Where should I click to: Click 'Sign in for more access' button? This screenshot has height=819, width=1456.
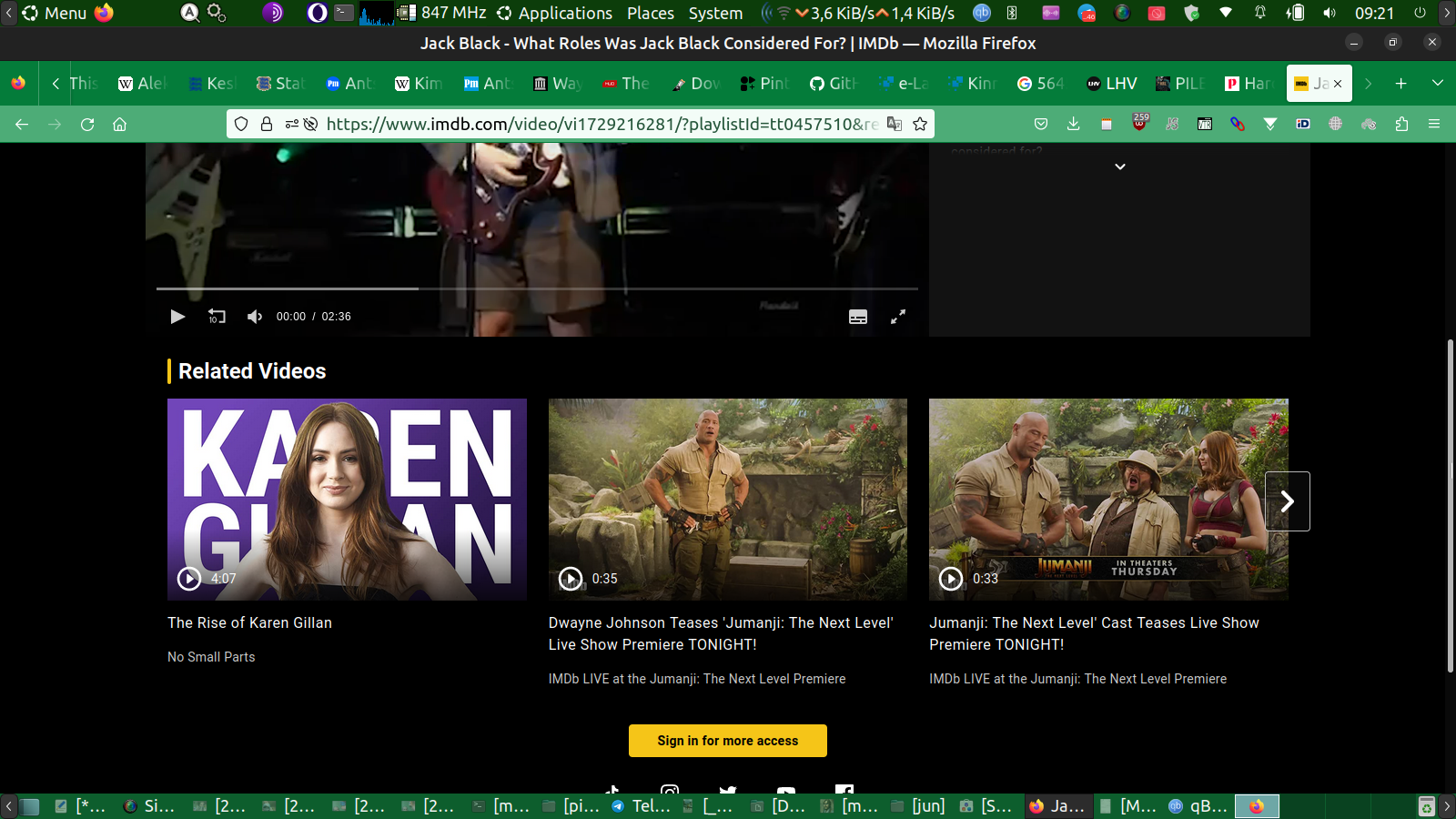pos(727,741)
